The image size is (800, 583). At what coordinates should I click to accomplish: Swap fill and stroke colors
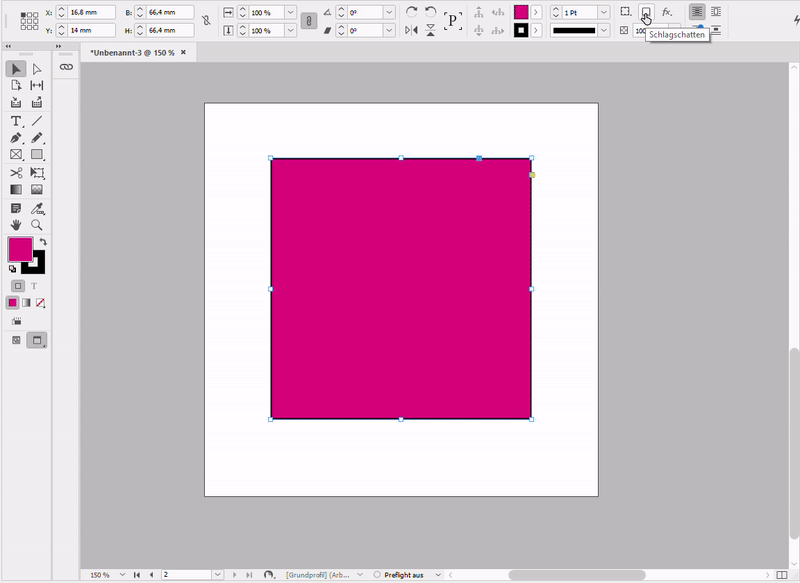tap(43, 243)
